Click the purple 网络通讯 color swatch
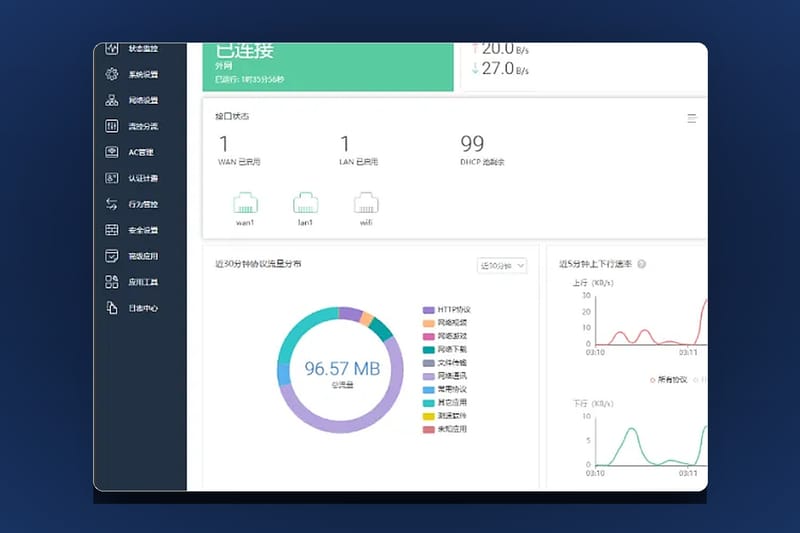Image resolution: width=800 pixels, height=533 pixels. (x=429, y=376)
